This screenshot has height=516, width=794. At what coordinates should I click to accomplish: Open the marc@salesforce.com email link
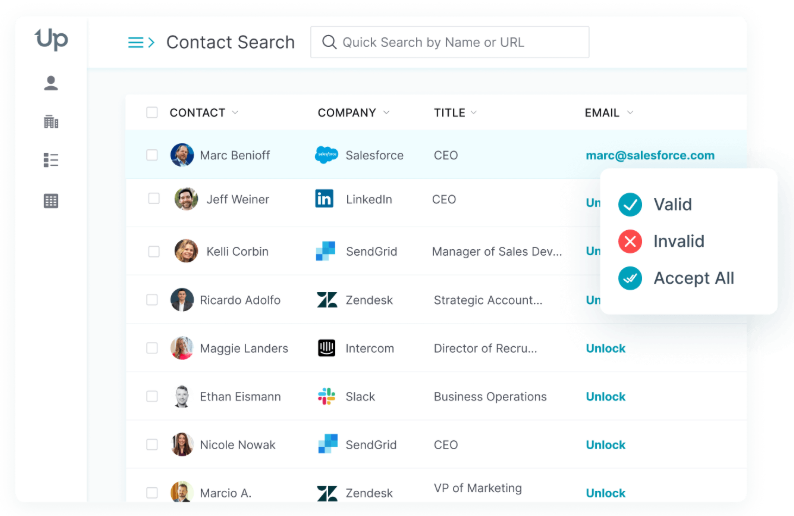tap(650, 155)
